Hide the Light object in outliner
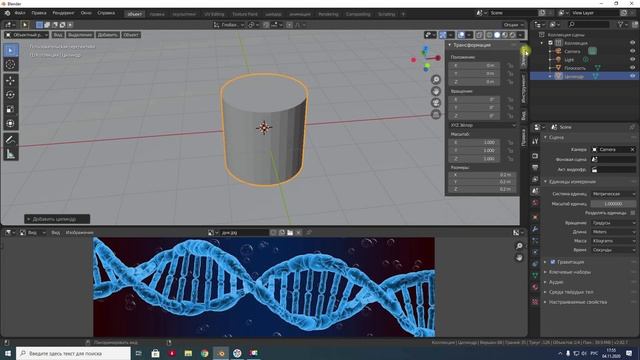Image resolution: width=640 pixels, height=360 pixels. 632,60
